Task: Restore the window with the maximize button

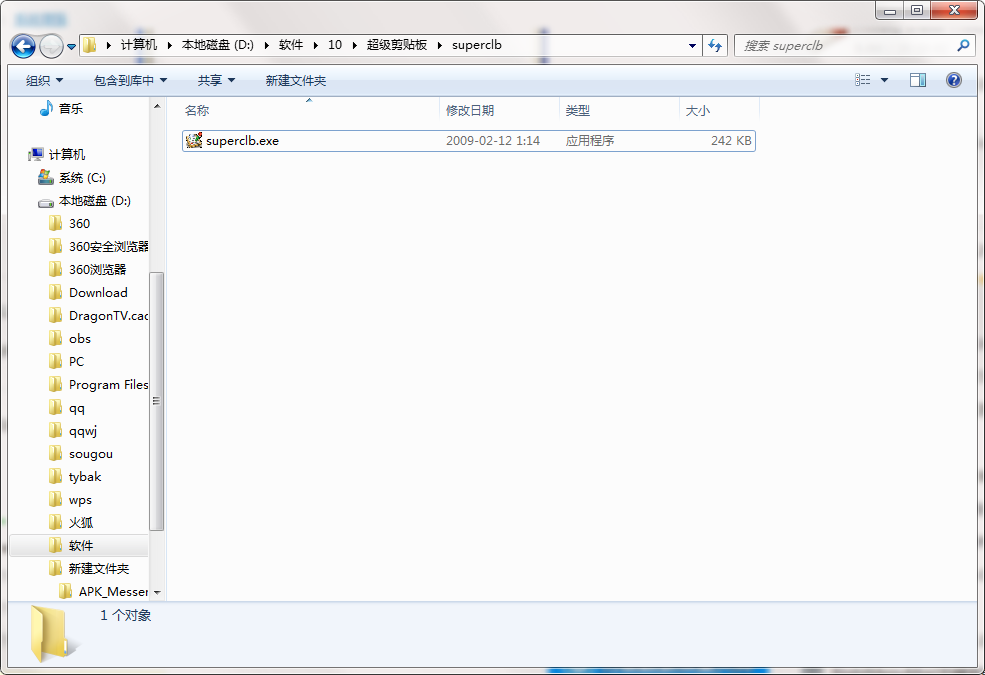Action: tap(917, 9)
